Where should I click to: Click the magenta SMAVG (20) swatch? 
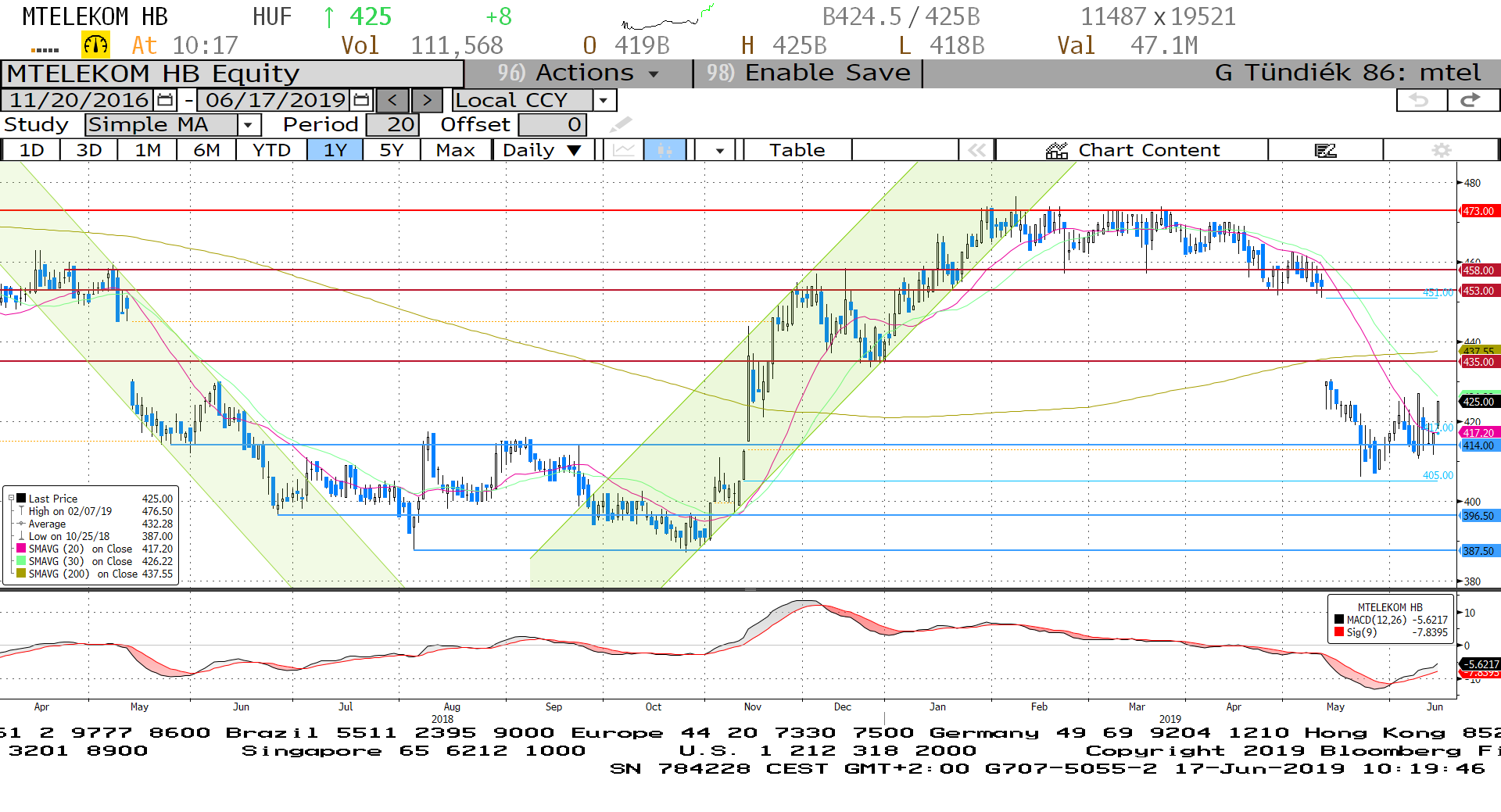click(22, 549)
